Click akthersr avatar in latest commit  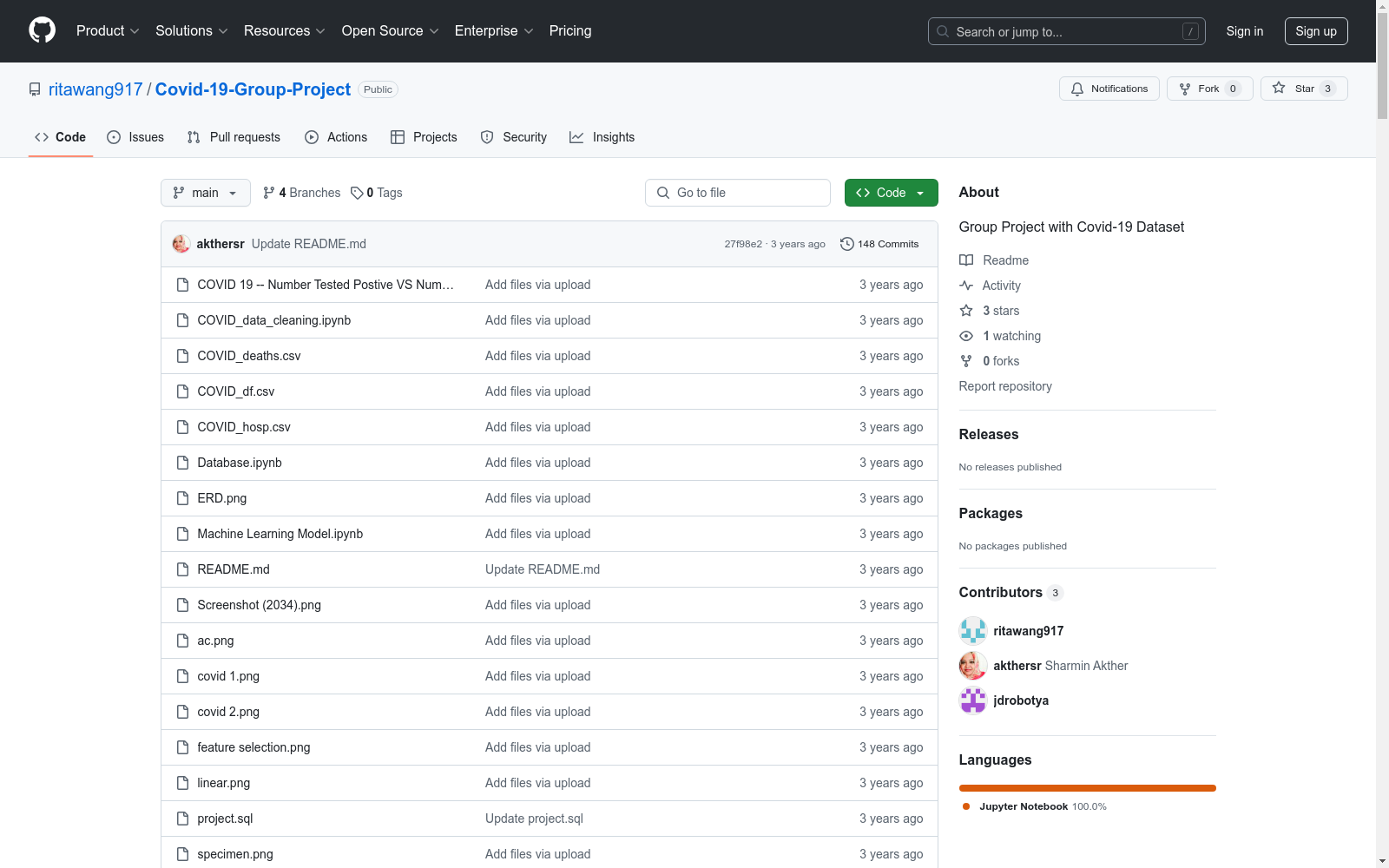(181, 244)
